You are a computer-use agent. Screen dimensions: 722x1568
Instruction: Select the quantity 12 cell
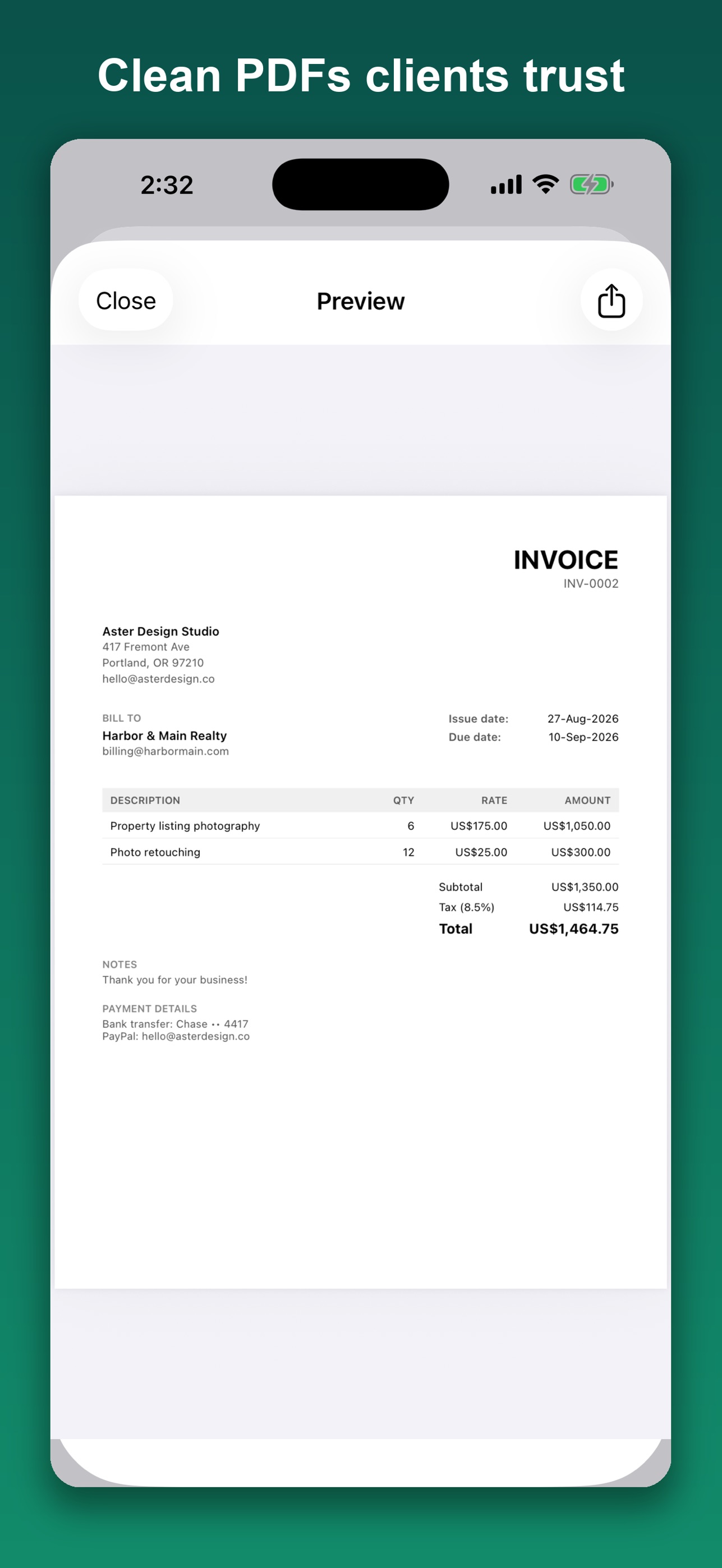pyautogui.click(x=408, y=852)
